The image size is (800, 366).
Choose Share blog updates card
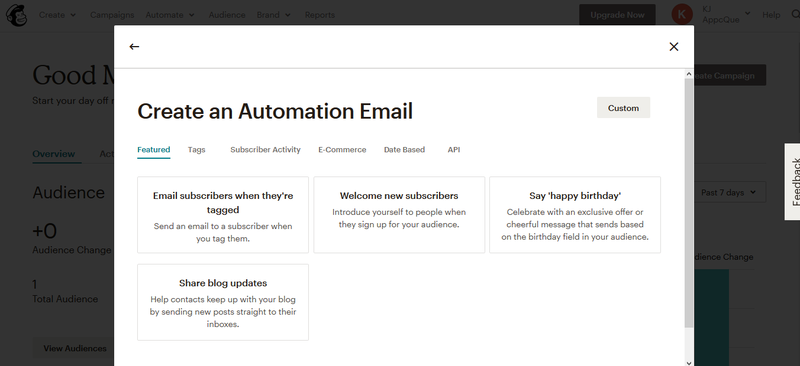[x=223, y=302]
